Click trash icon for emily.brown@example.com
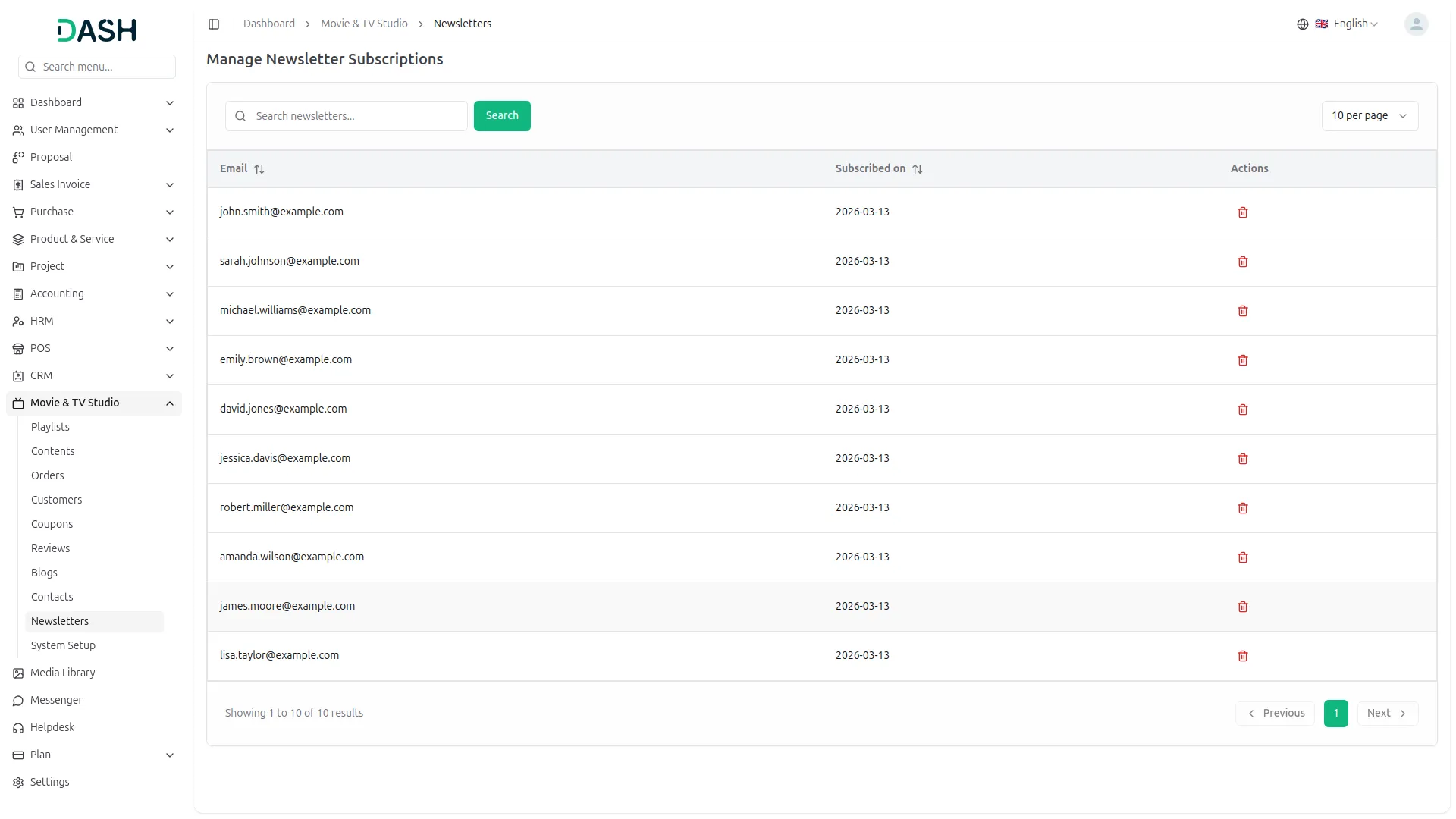Image resolution: width=1456 pixels, height=819 pixels. click(1242, 360)
